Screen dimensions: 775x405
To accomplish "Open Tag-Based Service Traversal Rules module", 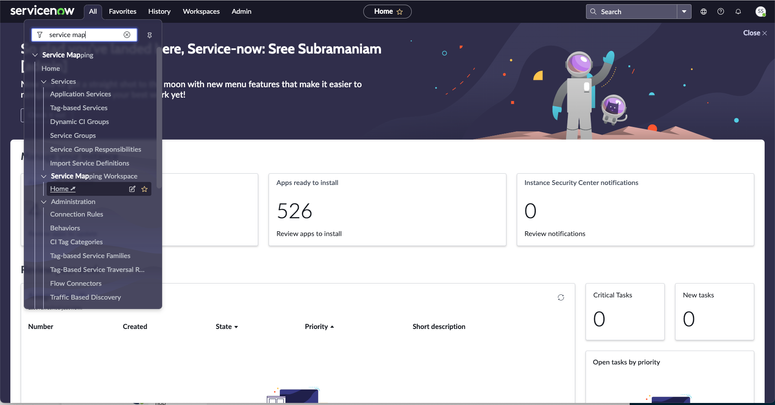I will (x=97, y=270).
